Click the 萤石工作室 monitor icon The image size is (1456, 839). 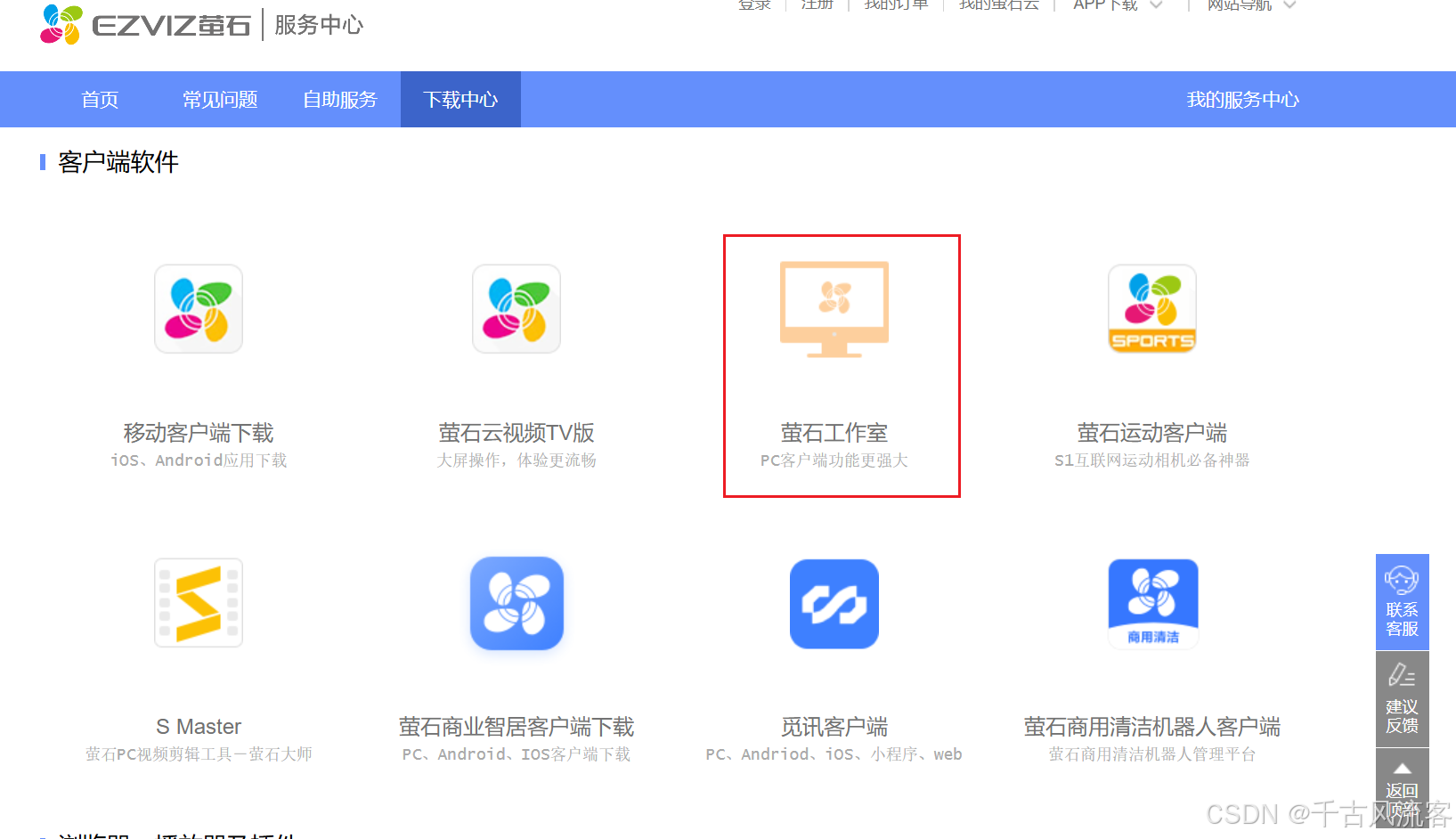(834, 309)
